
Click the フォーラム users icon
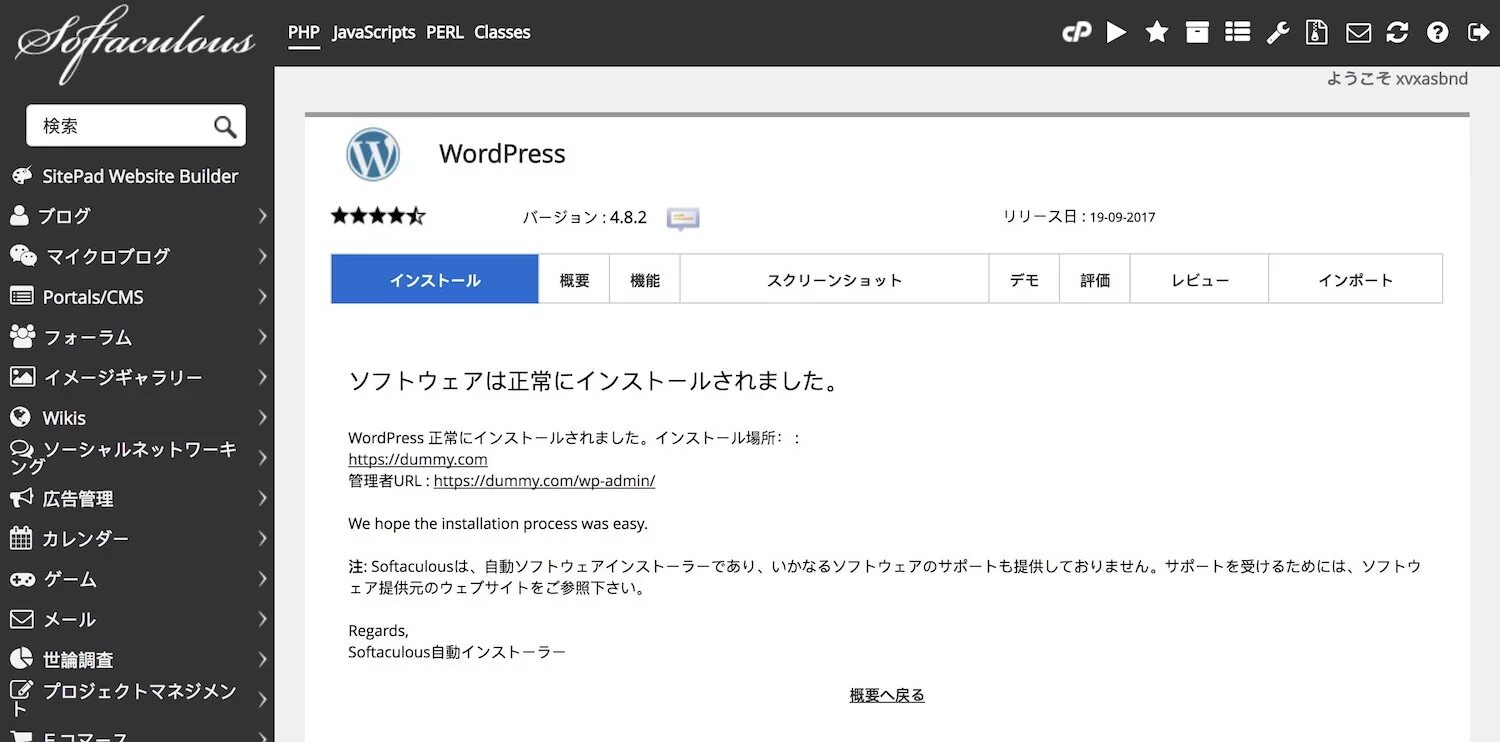click(x=23, y=336)
